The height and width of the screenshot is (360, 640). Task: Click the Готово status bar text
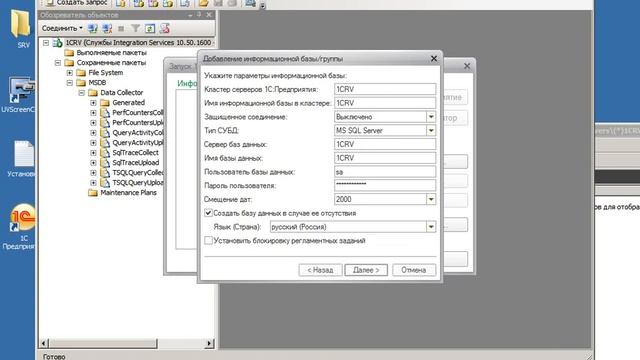point(54,356)
